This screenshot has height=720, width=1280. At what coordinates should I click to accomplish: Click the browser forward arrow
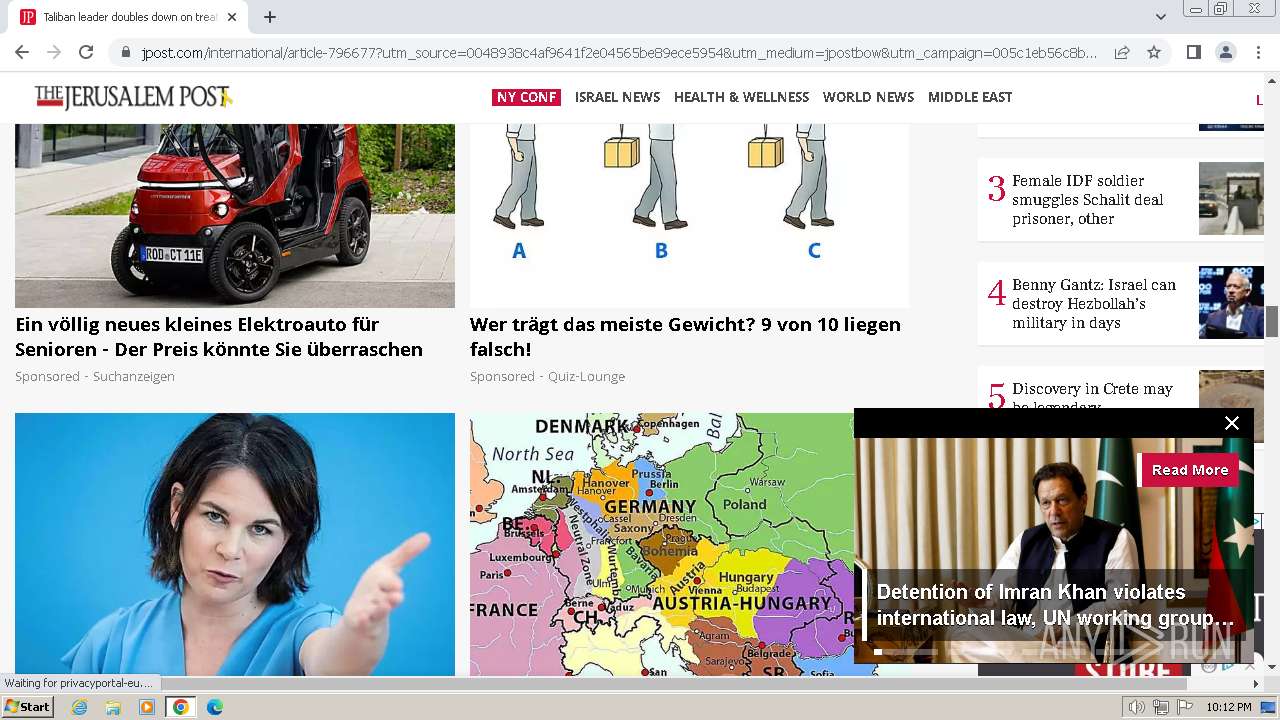pyautogui.click(x=54, y=52)
